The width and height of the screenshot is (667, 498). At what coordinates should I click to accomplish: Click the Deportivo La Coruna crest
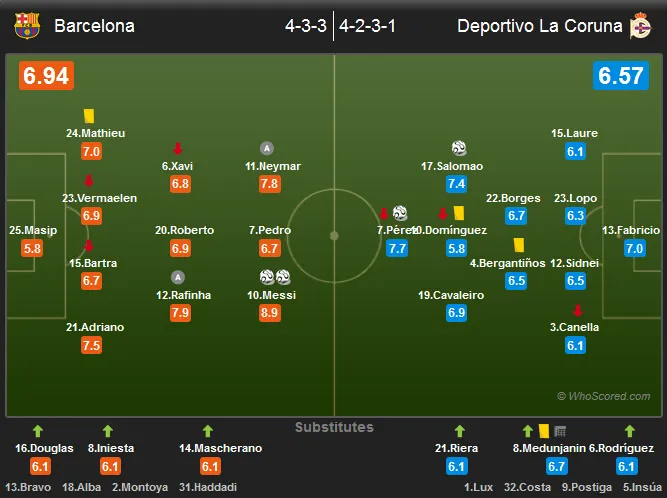(640, 26)
